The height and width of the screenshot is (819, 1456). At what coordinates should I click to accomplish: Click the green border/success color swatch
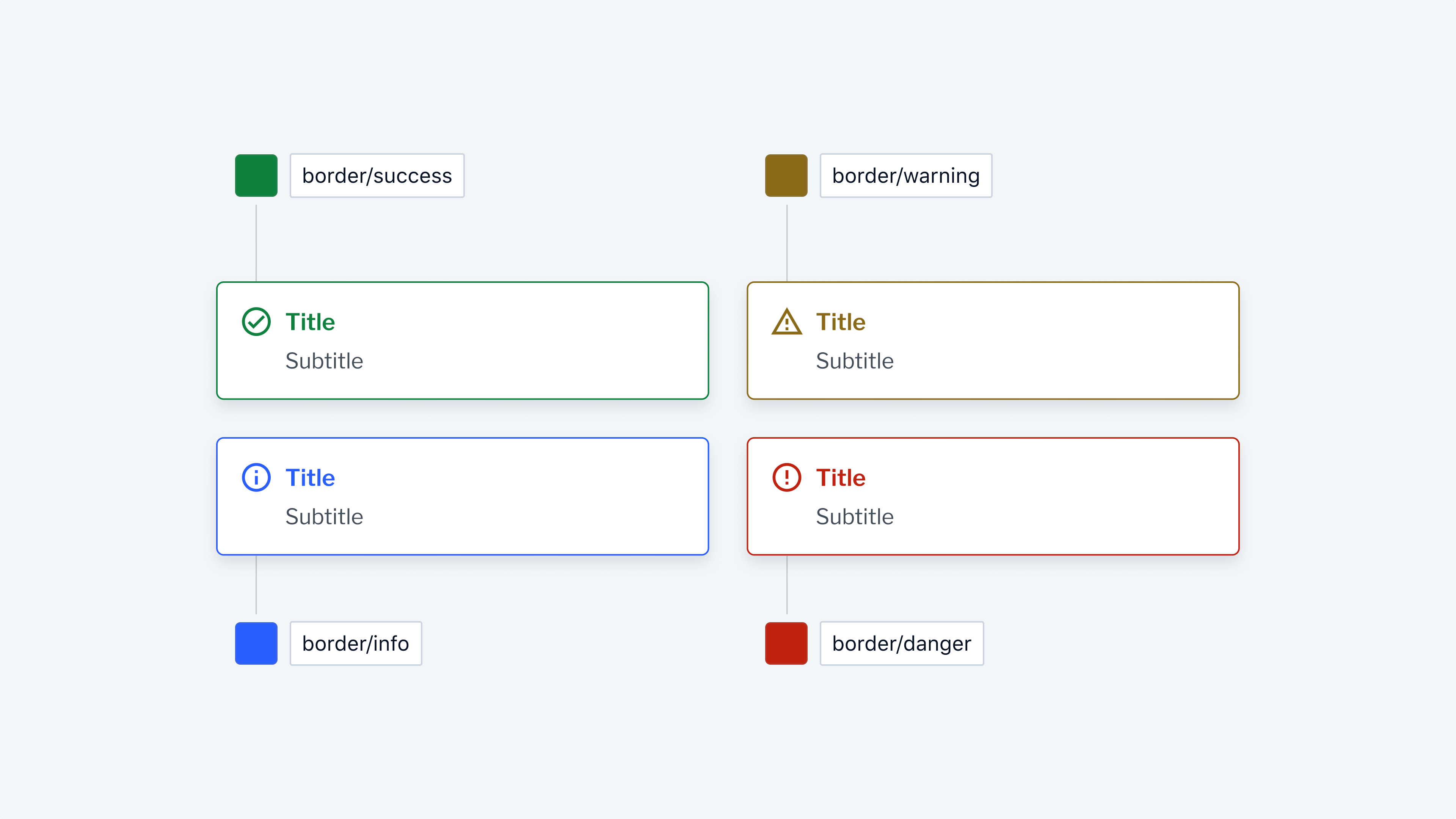(x=256, y=176)
